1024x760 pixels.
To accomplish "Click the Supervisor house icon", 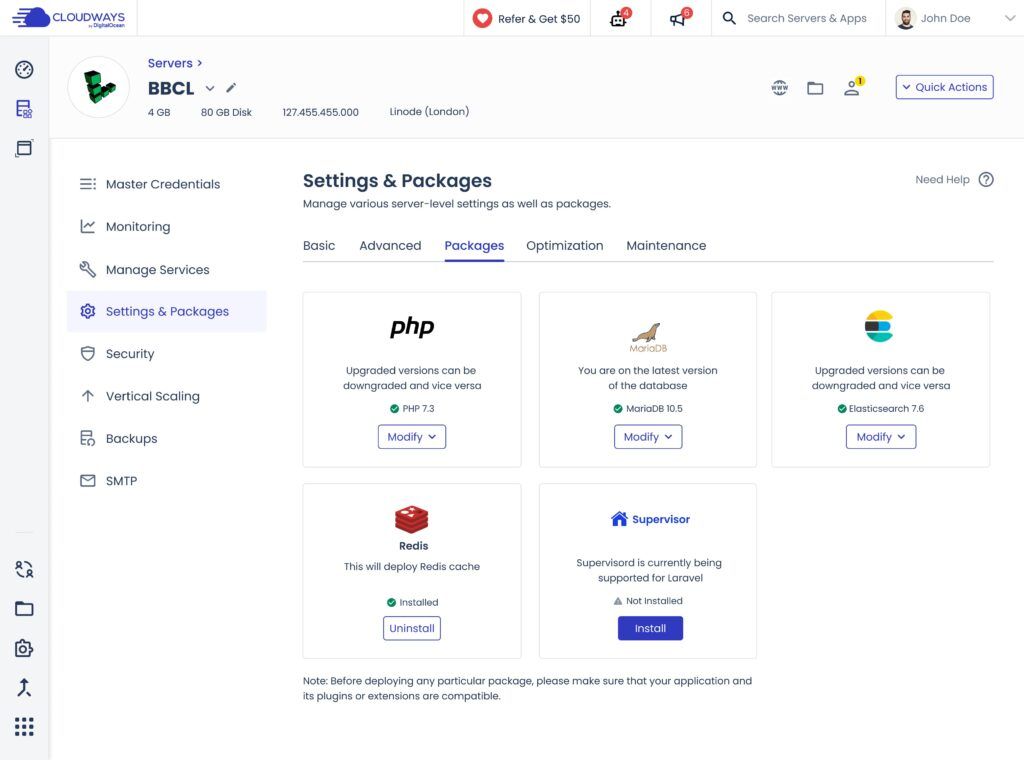I will [x=619, y=519].
